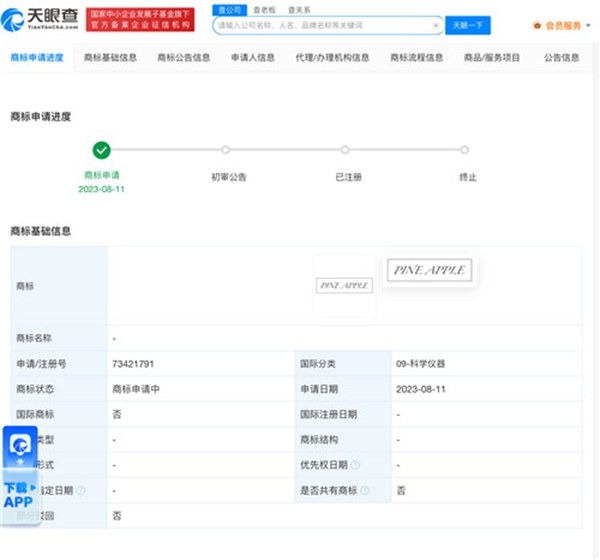Click the 国际商标 value 否
The width and height of the screenshot is (600, 560).
[x=117, y=415]
